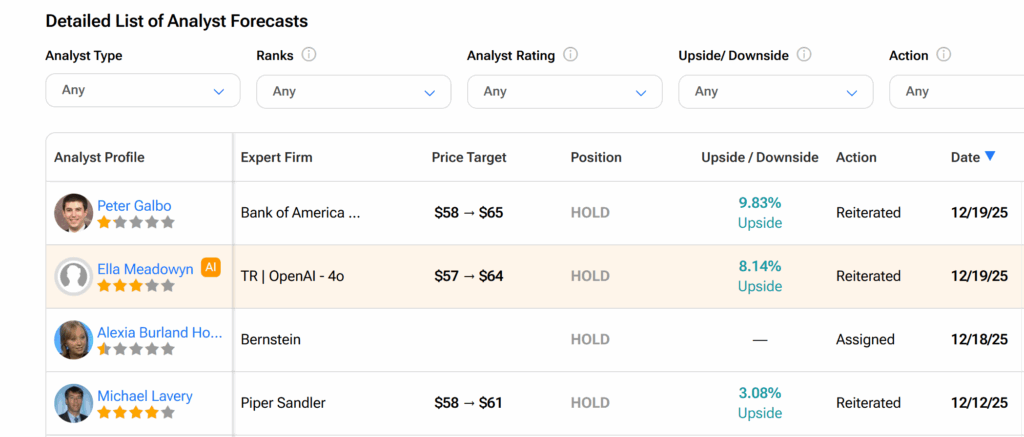1024x437 pixels.
Task: Click Michael Lavery's profile photo
Action: 73,403
